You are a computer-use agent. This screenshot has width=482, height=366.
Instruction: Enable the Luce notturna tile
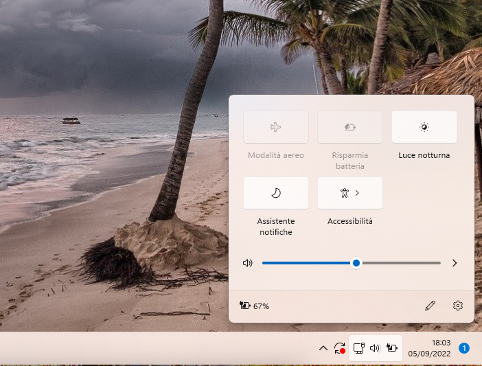coord(424,127)
